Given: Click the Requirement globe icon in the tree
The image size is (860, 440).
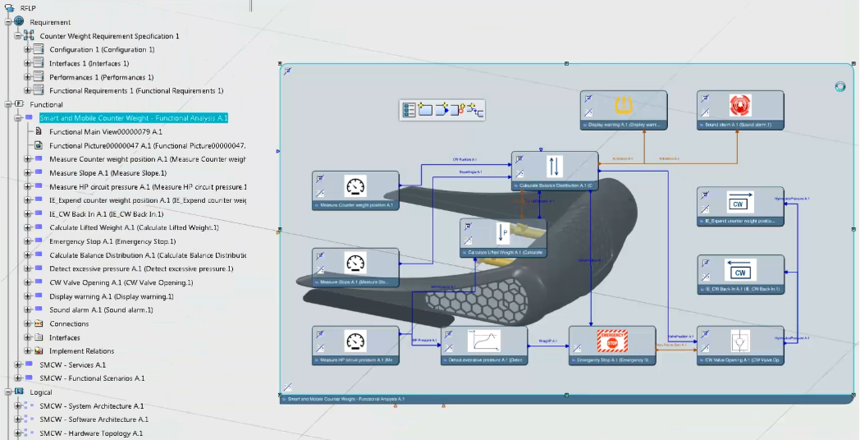Looking at the screenshot, I should 19,21.
